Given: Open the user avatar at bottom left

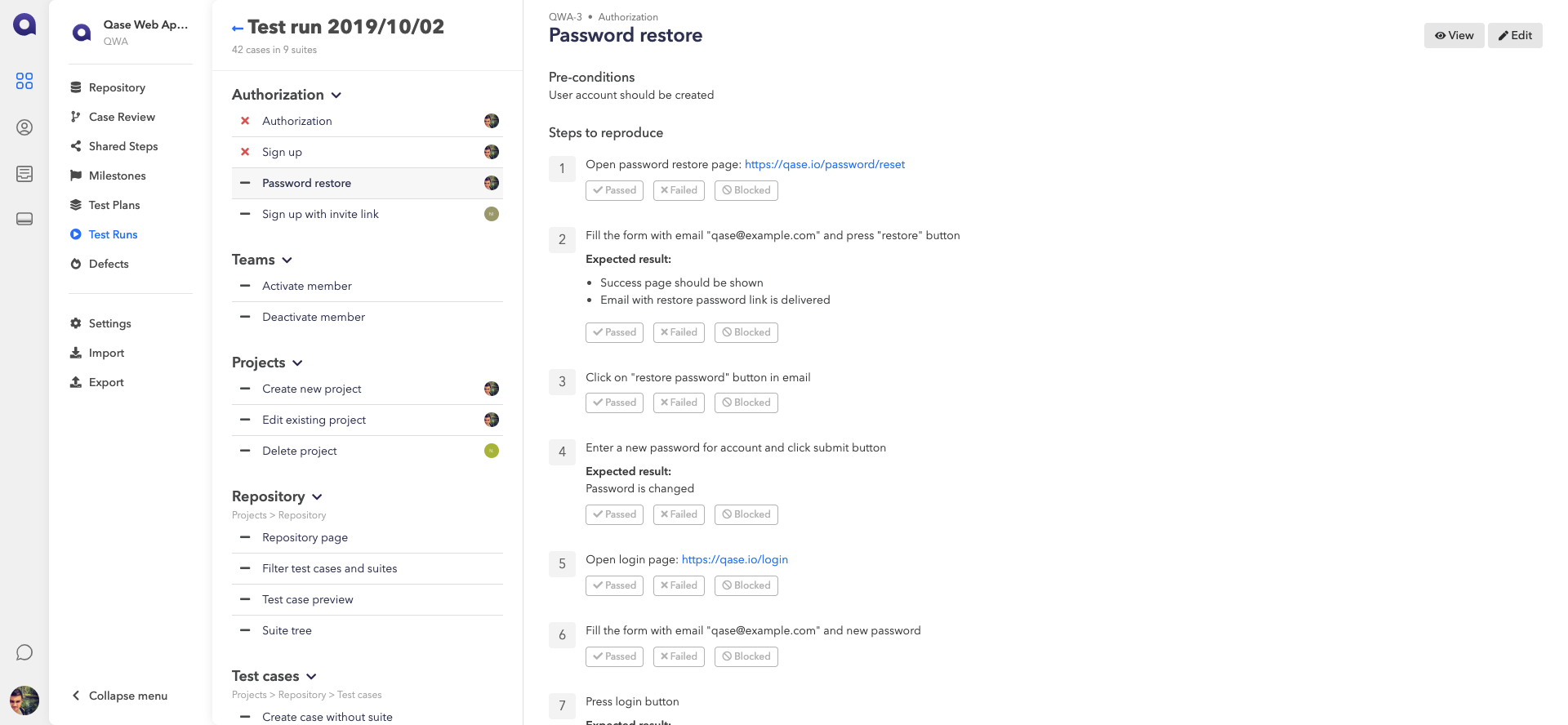Looking at the screenshot, I should [24, 701].
